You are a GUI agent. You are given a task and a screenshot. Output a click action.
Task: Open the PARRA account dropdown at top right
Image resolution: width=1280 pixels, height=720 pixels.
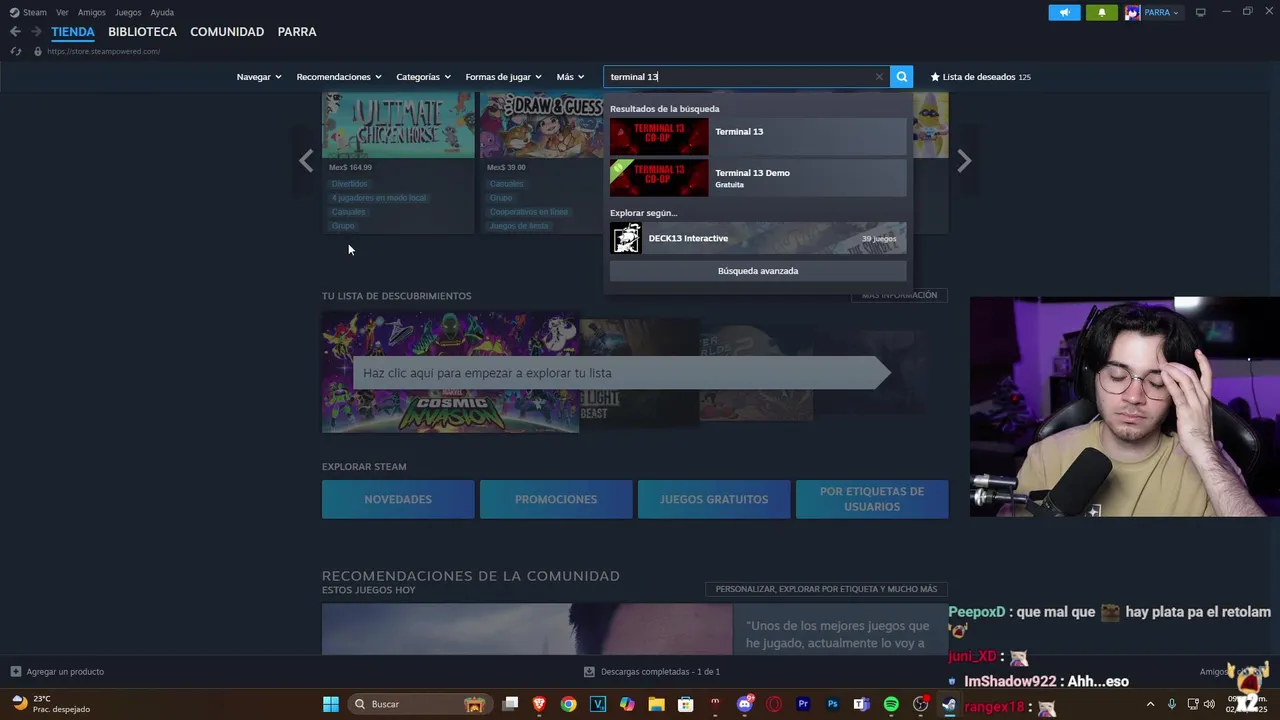(1153, 12)
